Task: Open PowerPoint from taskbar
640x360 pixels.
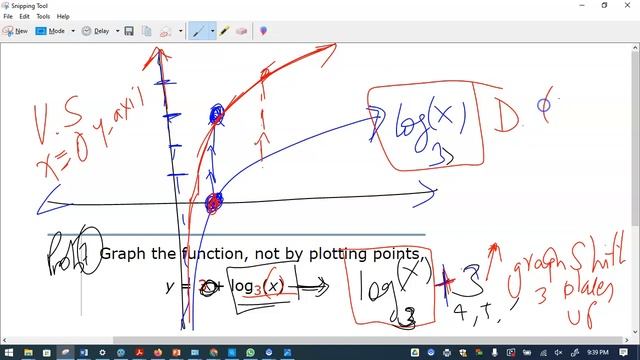Action: point(176,352)
